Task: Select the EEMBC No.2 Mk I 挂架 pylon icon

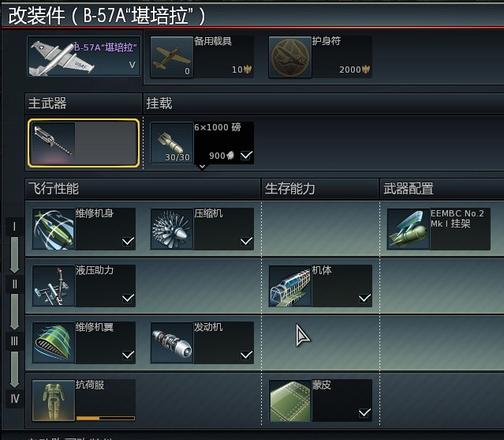Action: [x=408, y=229]
